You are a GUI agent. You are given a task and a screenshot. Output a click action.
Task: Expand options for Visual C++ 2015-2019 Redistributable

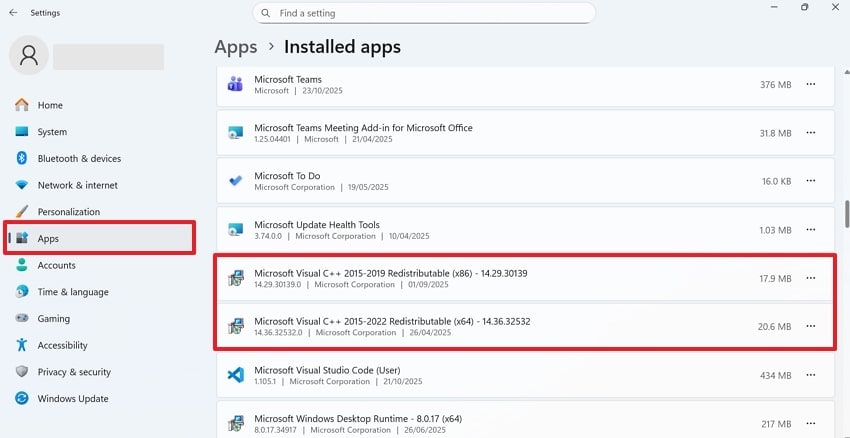[x=810, y=278]
